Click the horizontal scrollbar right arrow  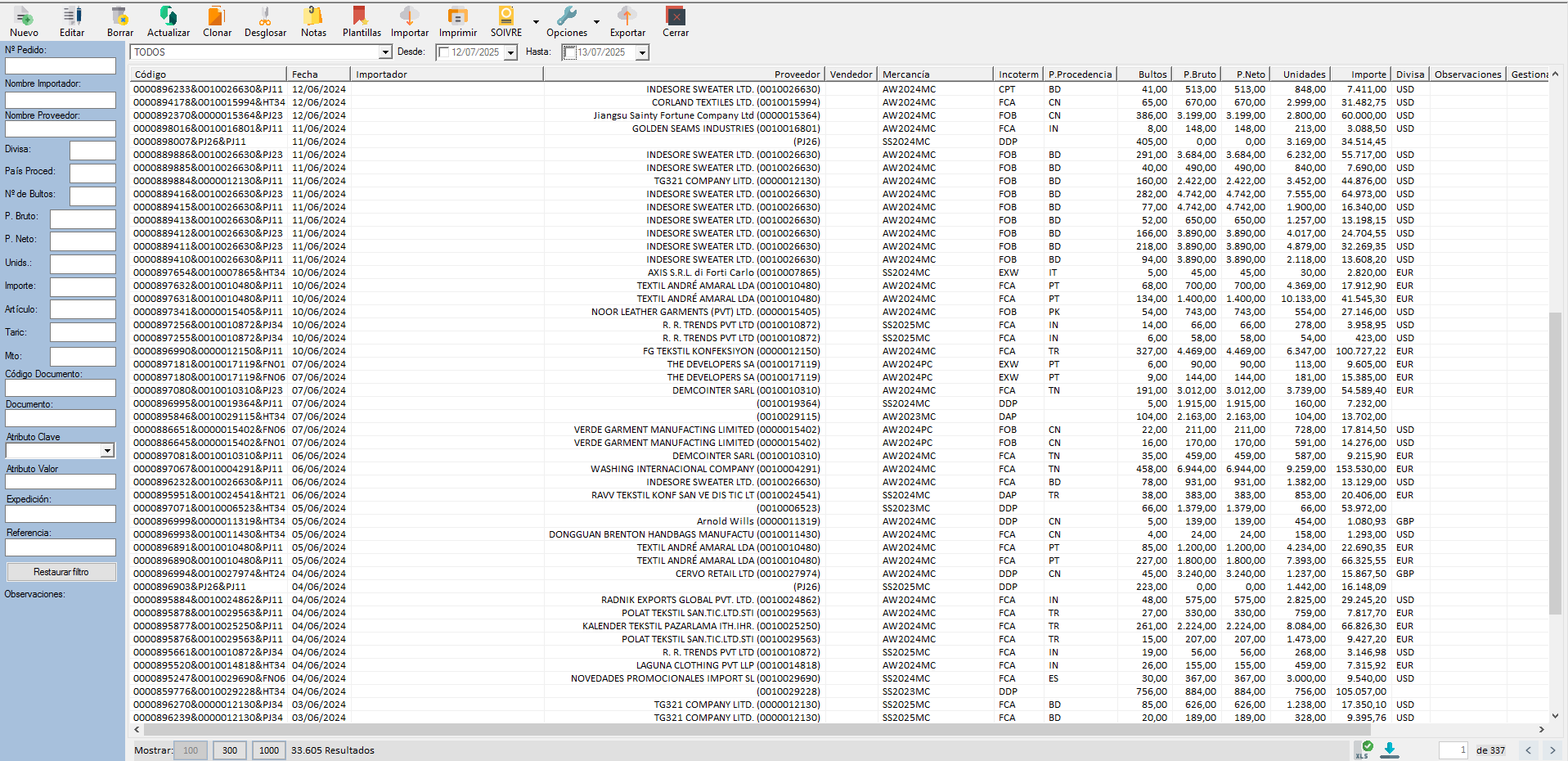[x=1541, y=729]
